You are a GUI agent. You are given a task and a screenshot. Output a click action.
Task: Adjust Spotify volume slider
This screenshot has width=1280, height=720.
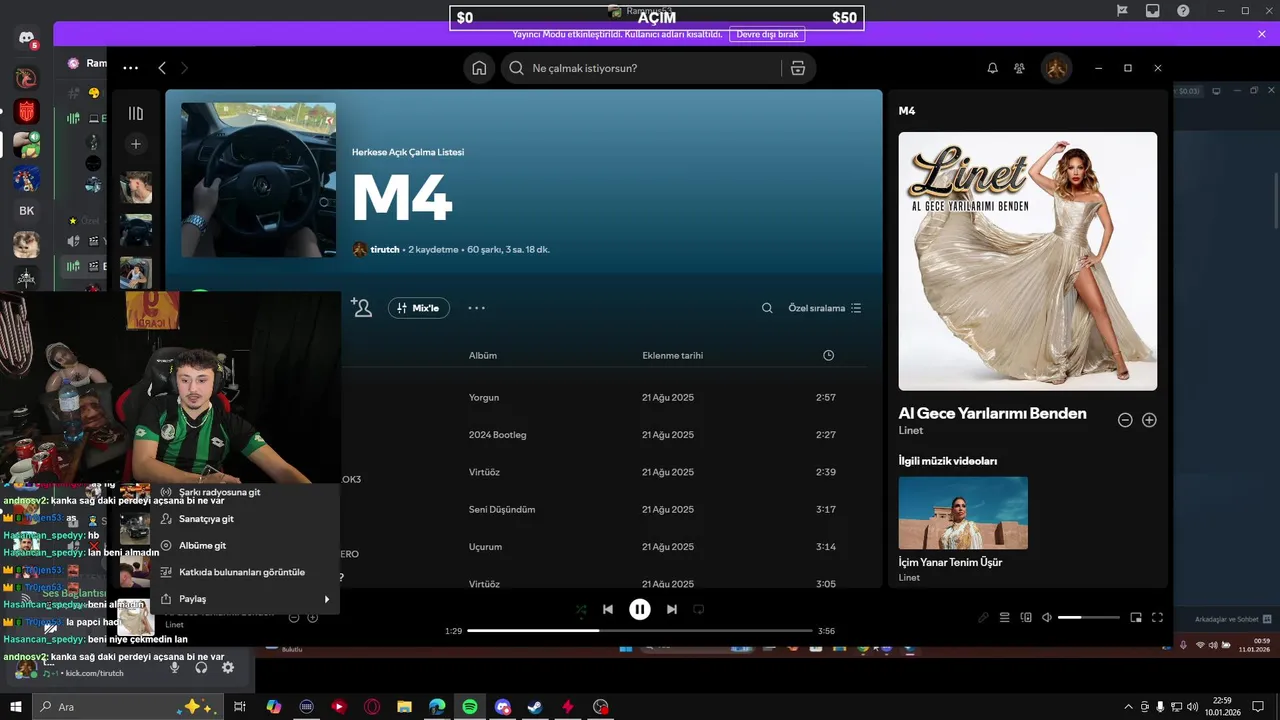[x=1087, y=618]
